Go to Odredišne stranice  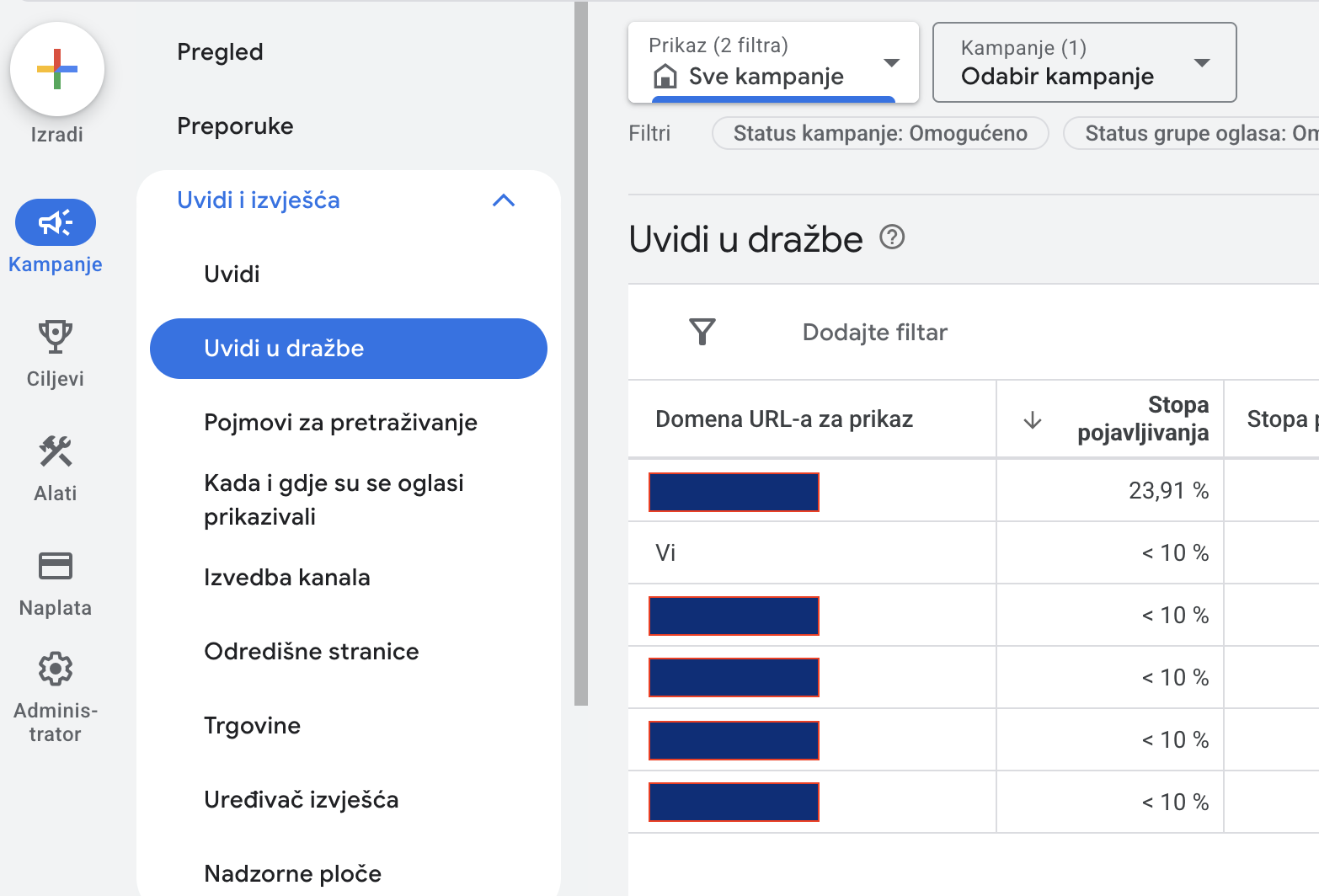tap(311, 652)
